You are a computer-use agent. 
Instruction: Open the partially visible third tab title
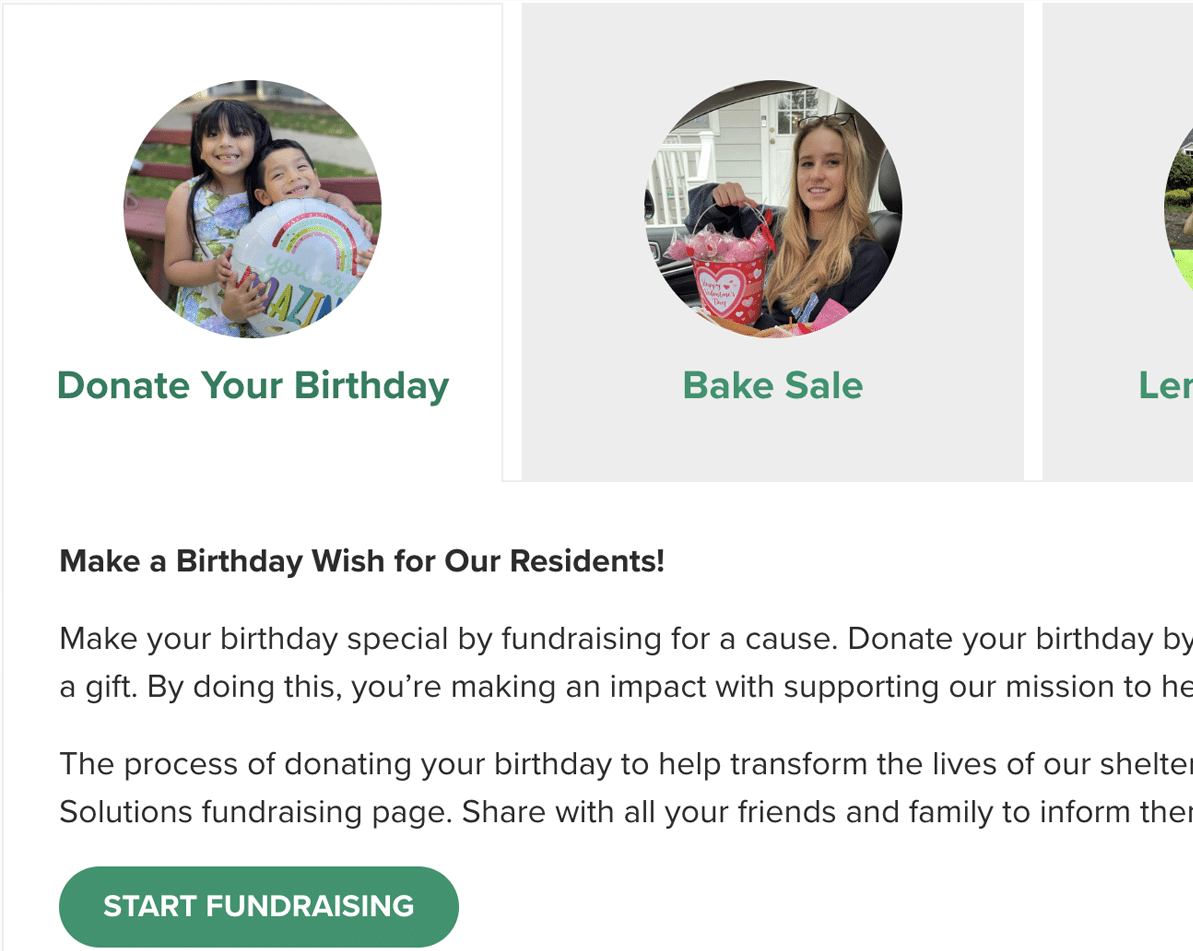coord(1165,386)
